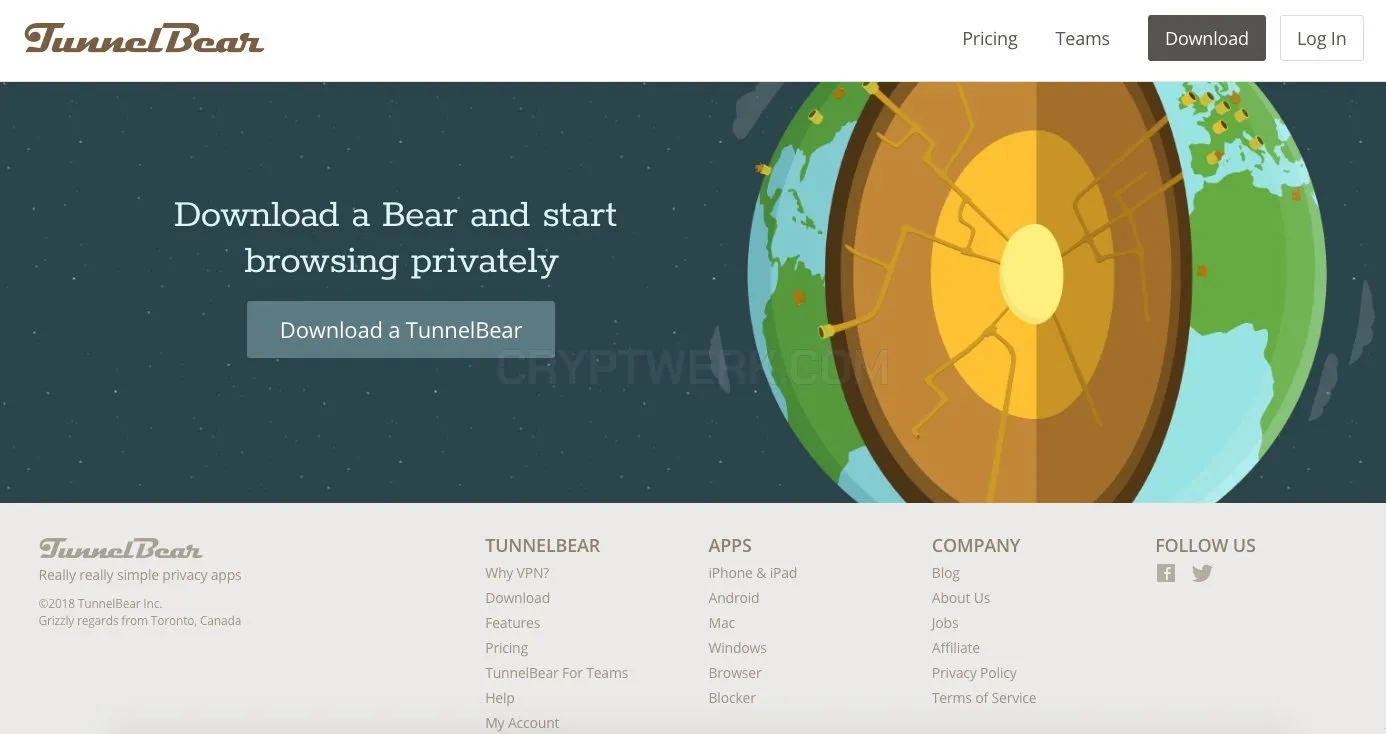This screenshot has height=734, width=1386.
Task: Open the Browser app link
Action: (x=734, y=673)
